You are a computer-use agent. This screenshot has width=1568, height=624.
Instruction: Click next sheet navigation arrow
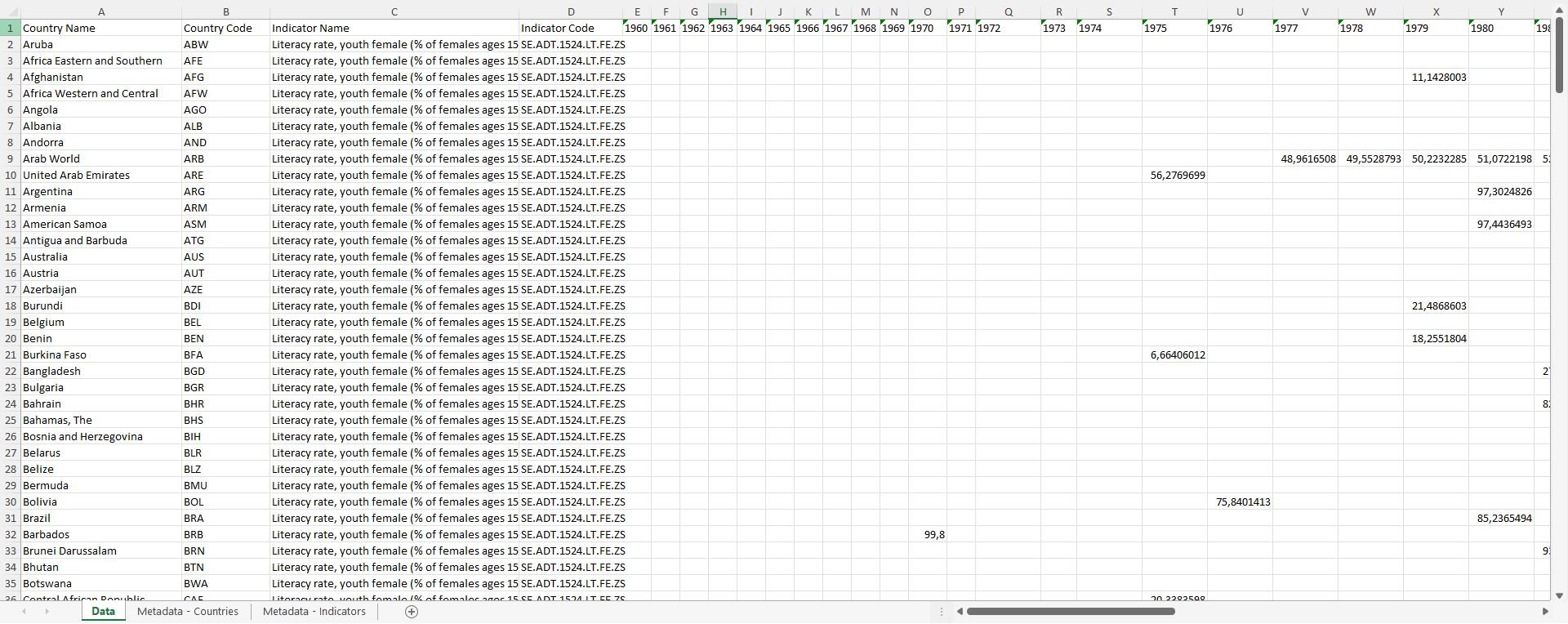tap(47, 612)
